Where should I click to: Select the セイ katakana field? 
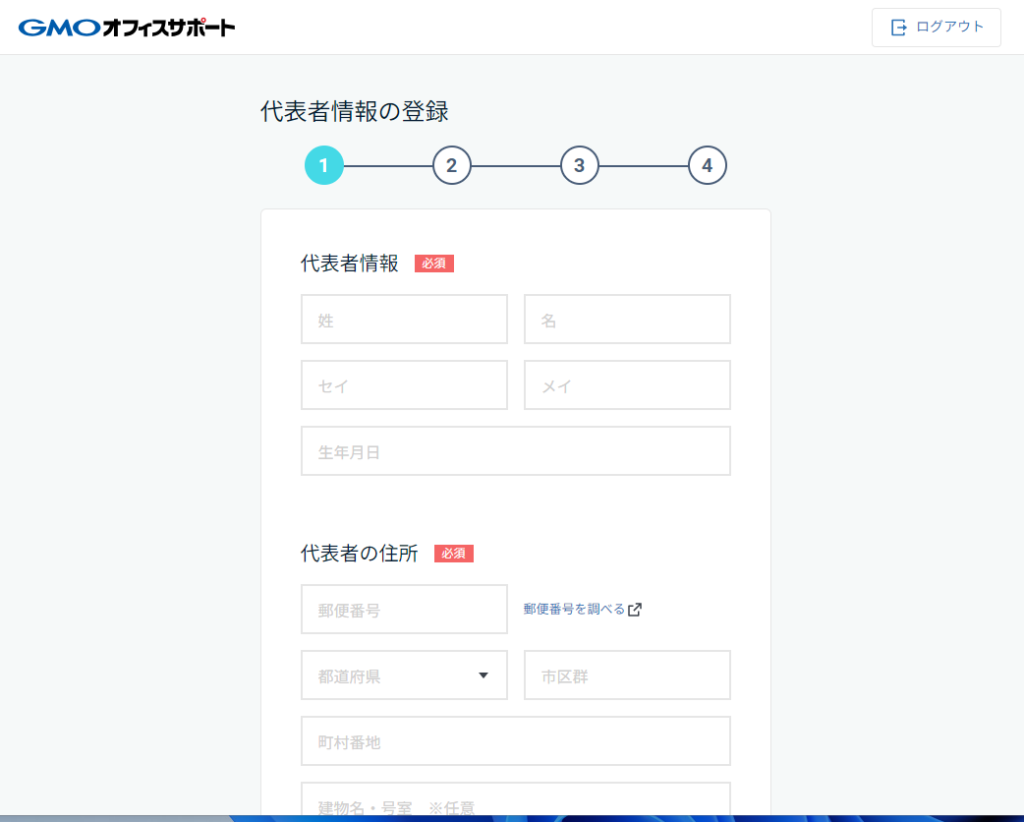[404, 386]
